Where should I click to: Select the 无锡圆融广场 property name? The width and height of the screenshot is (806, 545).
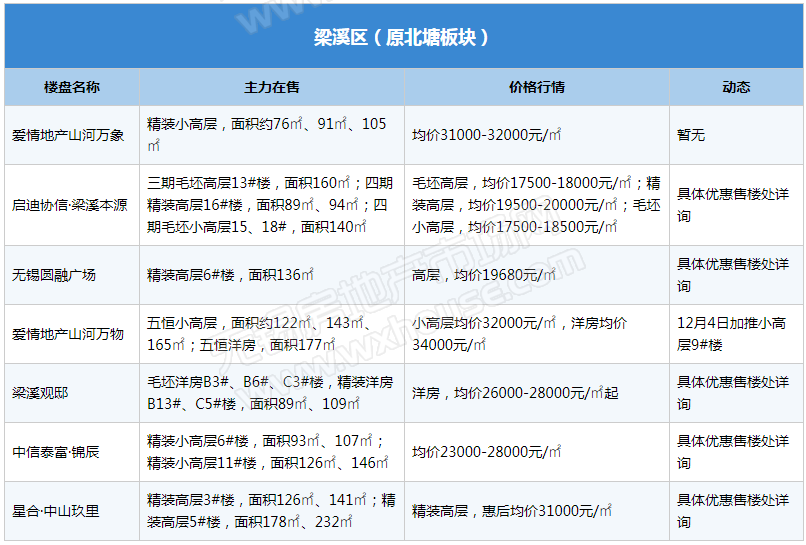pyautogui.click(x=54, y=275)
